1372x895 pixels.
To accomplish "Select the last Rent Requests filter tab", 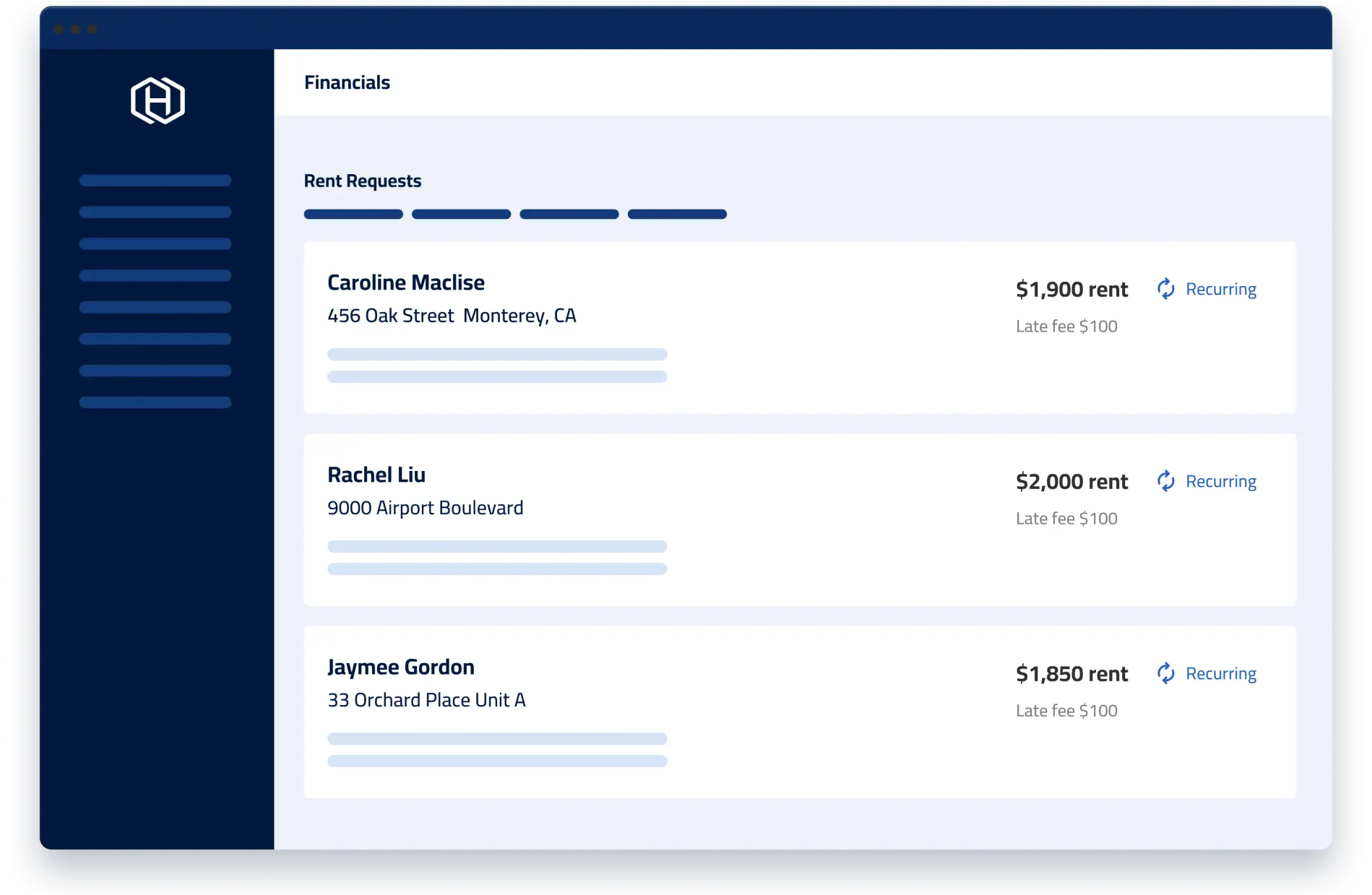I will coord(677,214).
